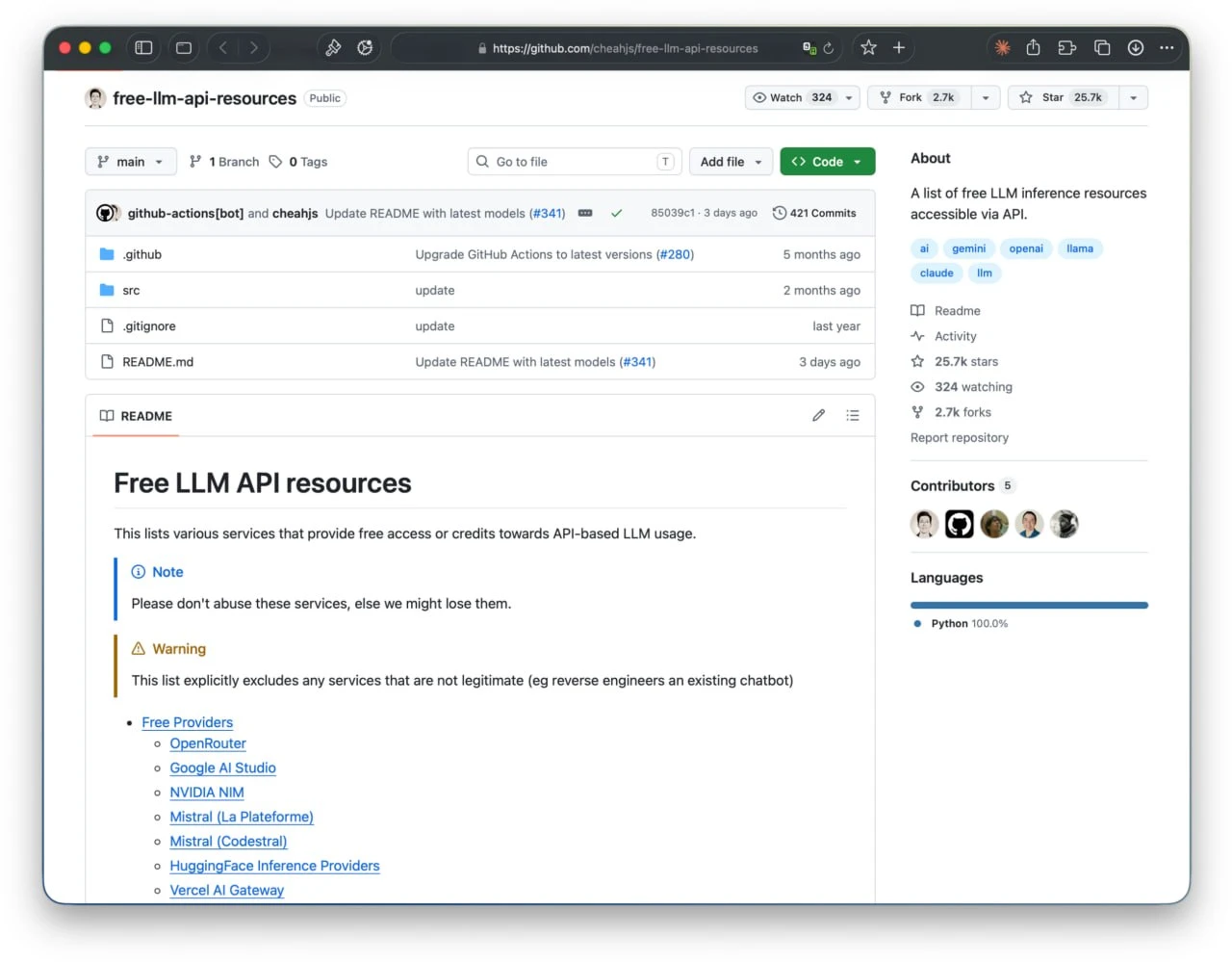Viewport: 1232px width, 962px height.
Task: Open the browser three-dots more menu
Action: tap(1167, 47)
